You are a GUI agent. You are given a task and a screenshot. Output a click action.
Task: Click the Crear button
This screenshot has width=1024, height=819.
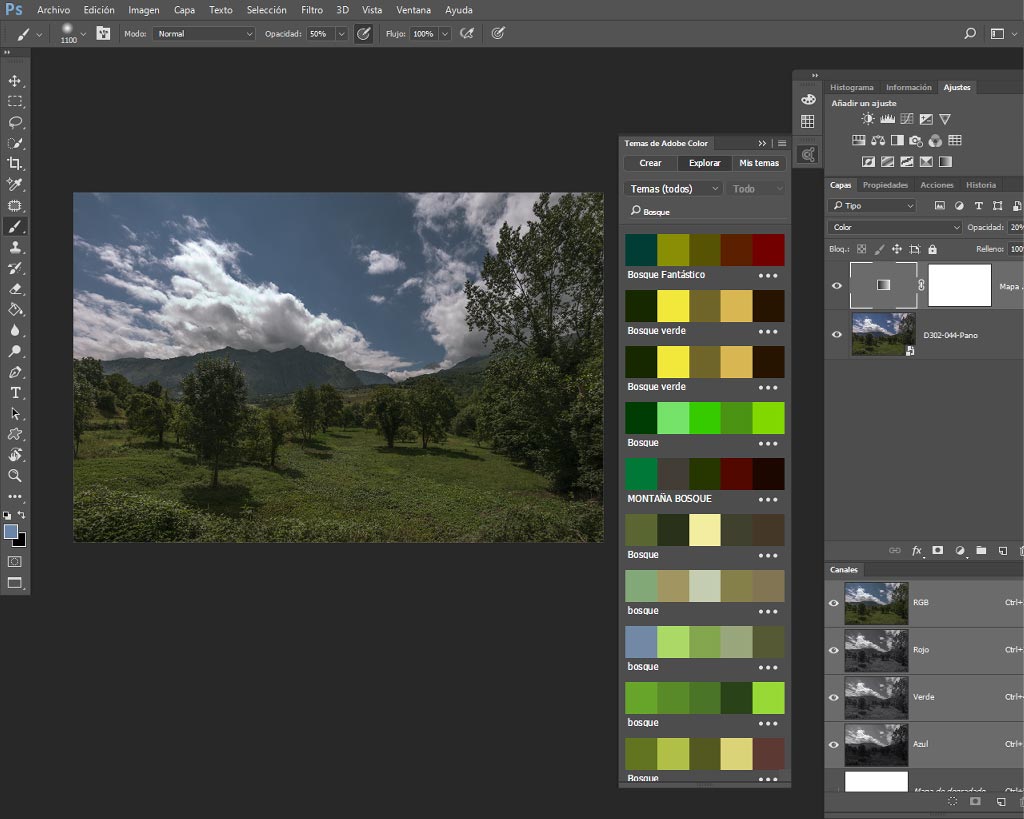click(650, 163)
